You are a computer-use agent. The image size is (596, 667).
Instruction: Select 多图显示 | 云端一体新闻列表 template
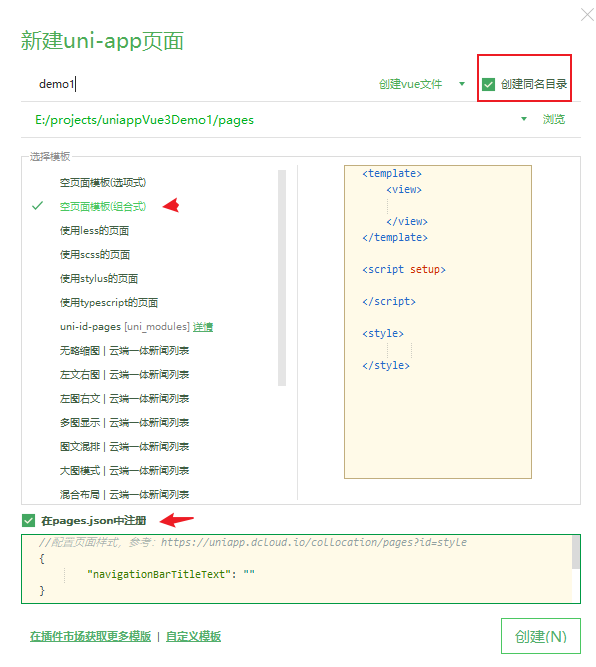(x=124, y=423)
